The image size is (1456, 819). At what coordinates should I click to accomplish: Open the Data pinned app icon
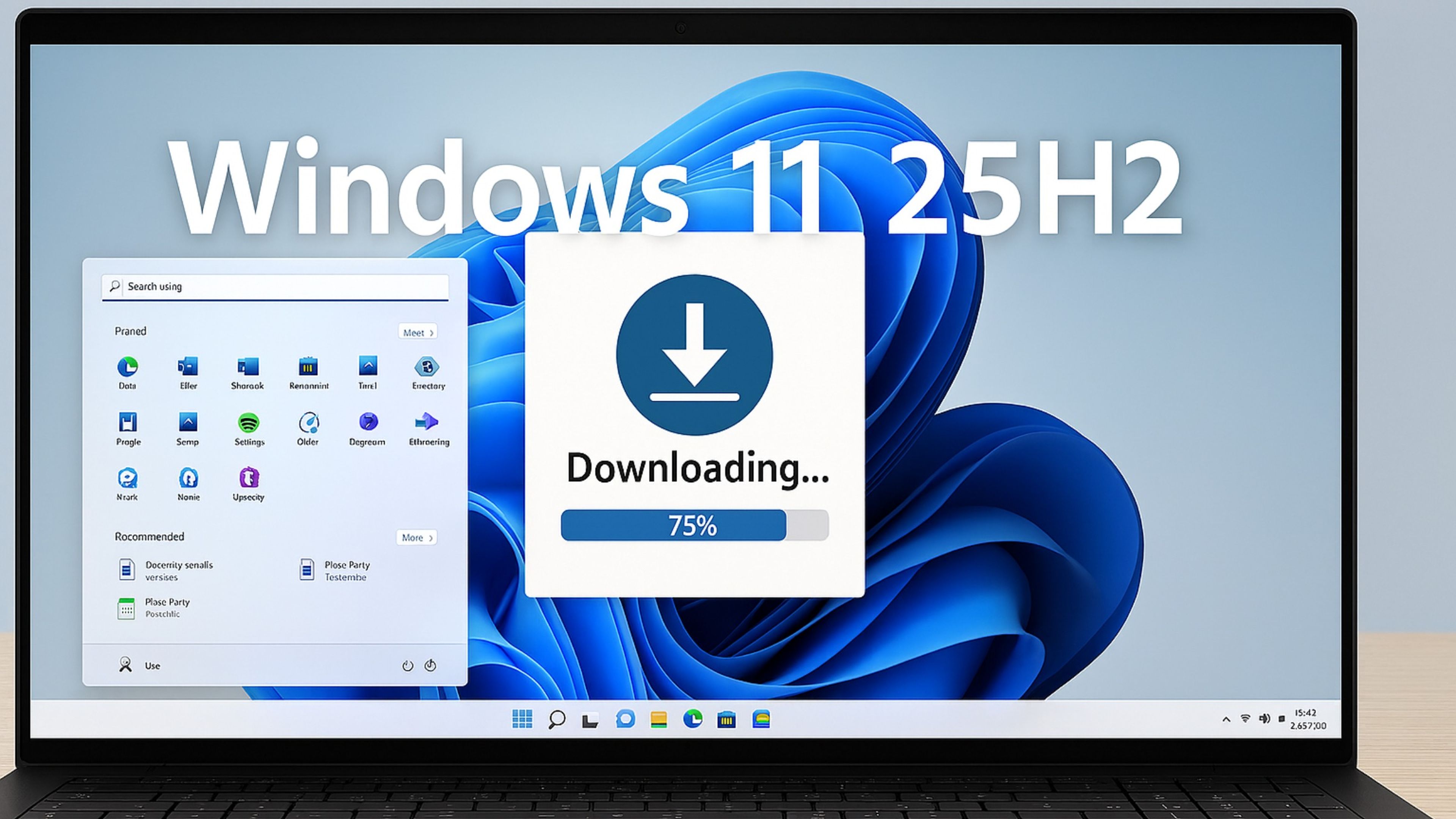click(128, 367)
